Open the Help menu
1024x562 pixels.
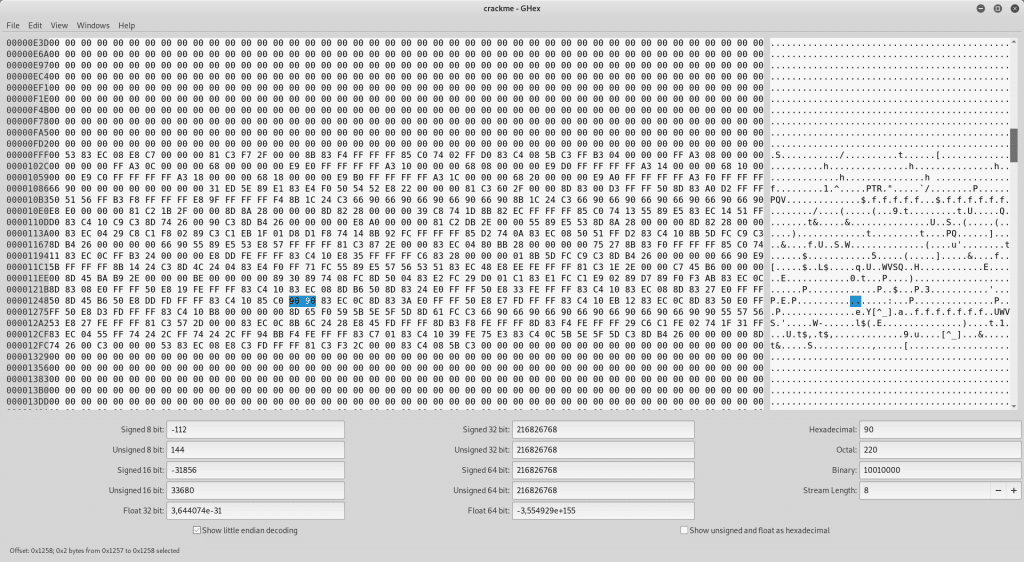(x=127, y=25)
